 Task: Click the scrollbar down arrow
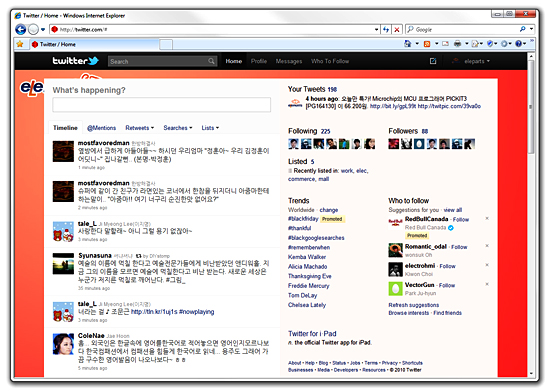pyautogui.click(x=531, y=373)
